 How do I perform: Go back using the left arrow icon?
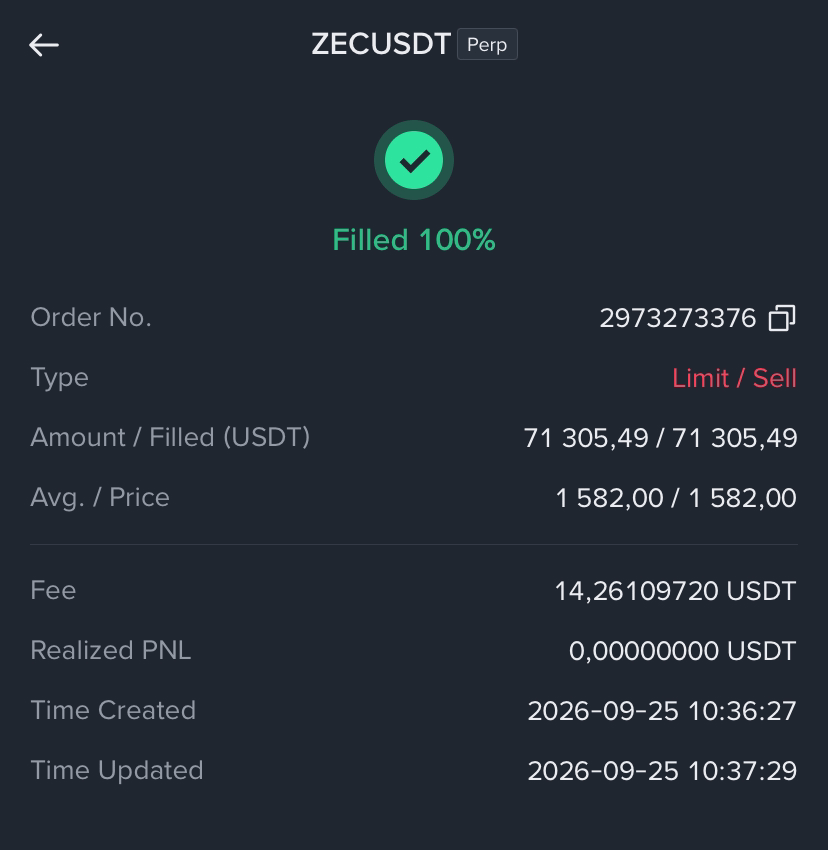(44, 44)
